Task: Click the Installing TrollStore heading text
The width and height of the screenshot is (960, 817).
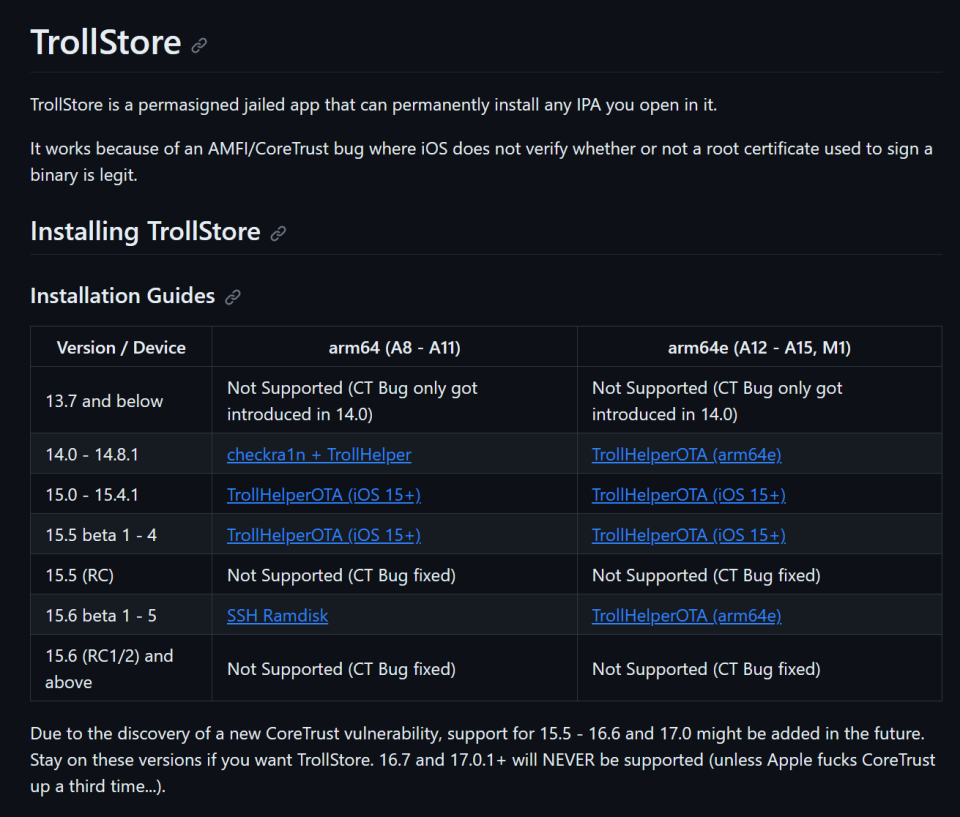Action: 146,232
